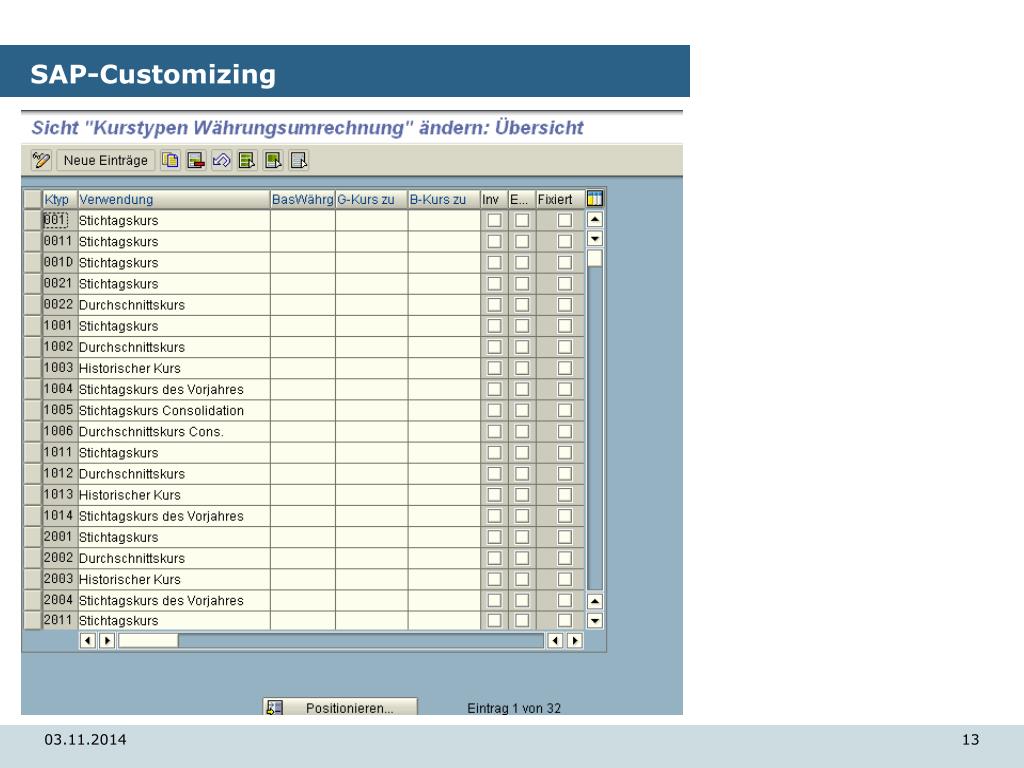Click the Select Block icon in toolbar
The image size is (1024, 768).
coord(273,160)
